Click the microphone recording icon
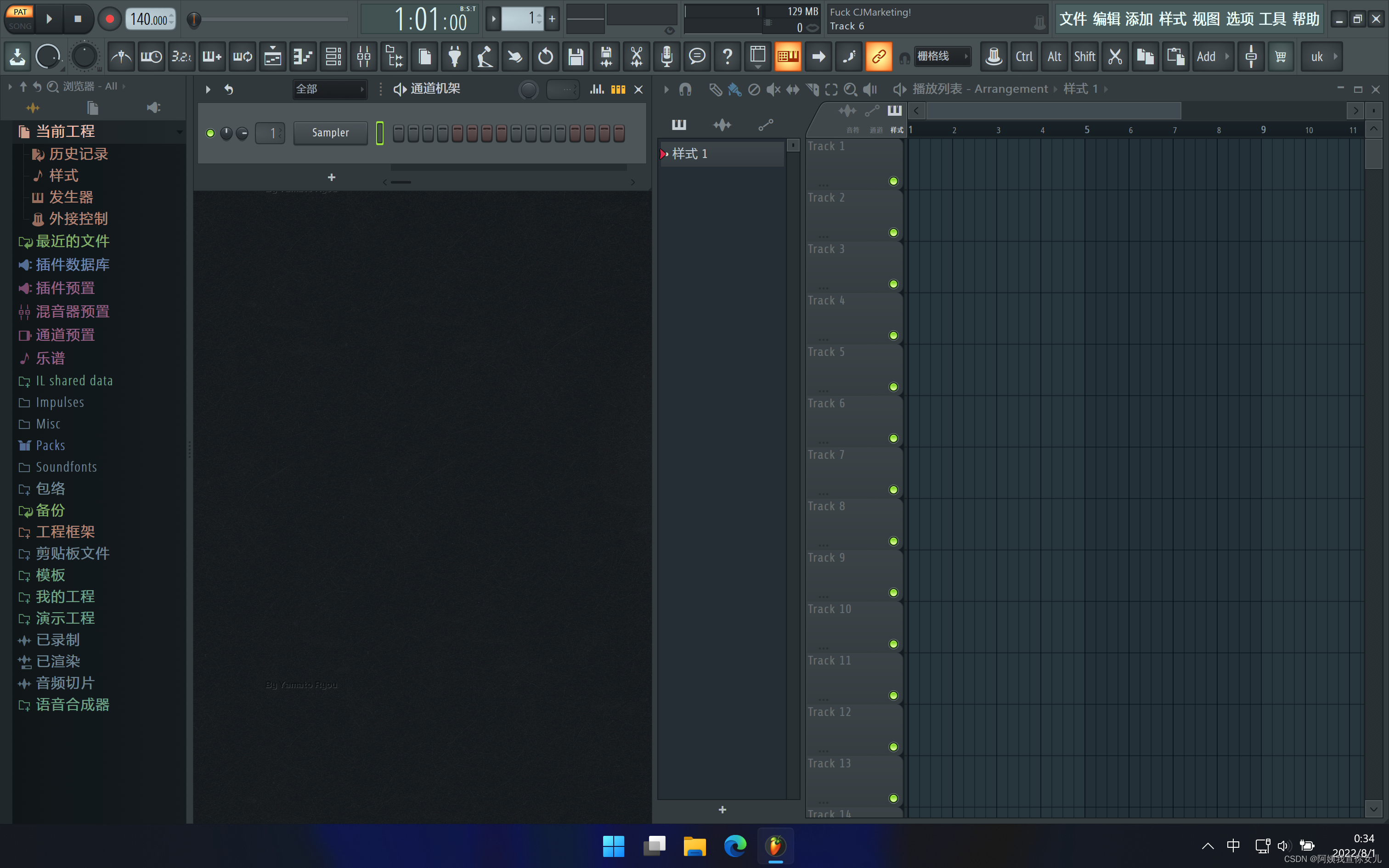 coord(666,57)
